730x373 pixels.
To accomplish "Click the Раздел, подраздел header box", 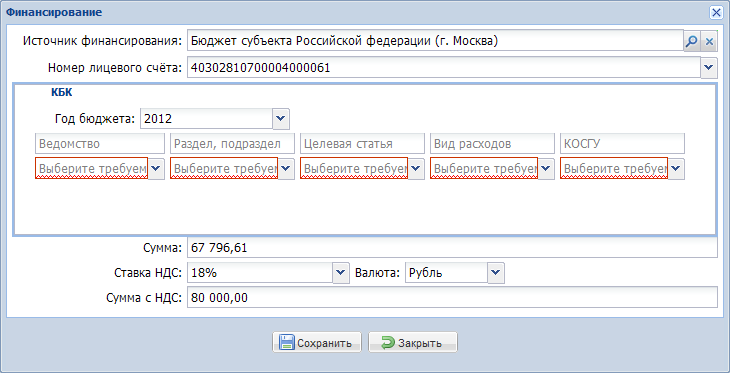I will pos(233,144).
